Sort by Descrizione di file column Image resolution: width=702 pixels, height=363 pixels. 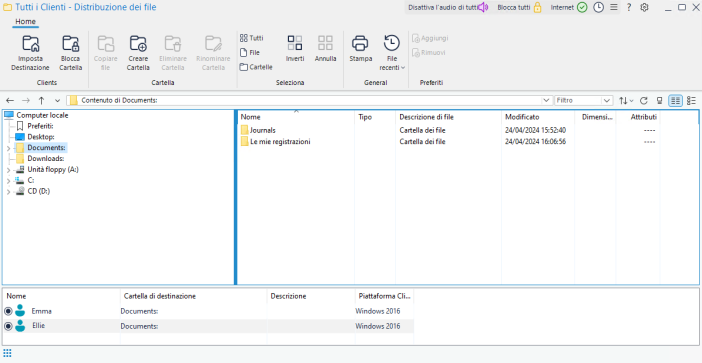[x=448, y=117]
